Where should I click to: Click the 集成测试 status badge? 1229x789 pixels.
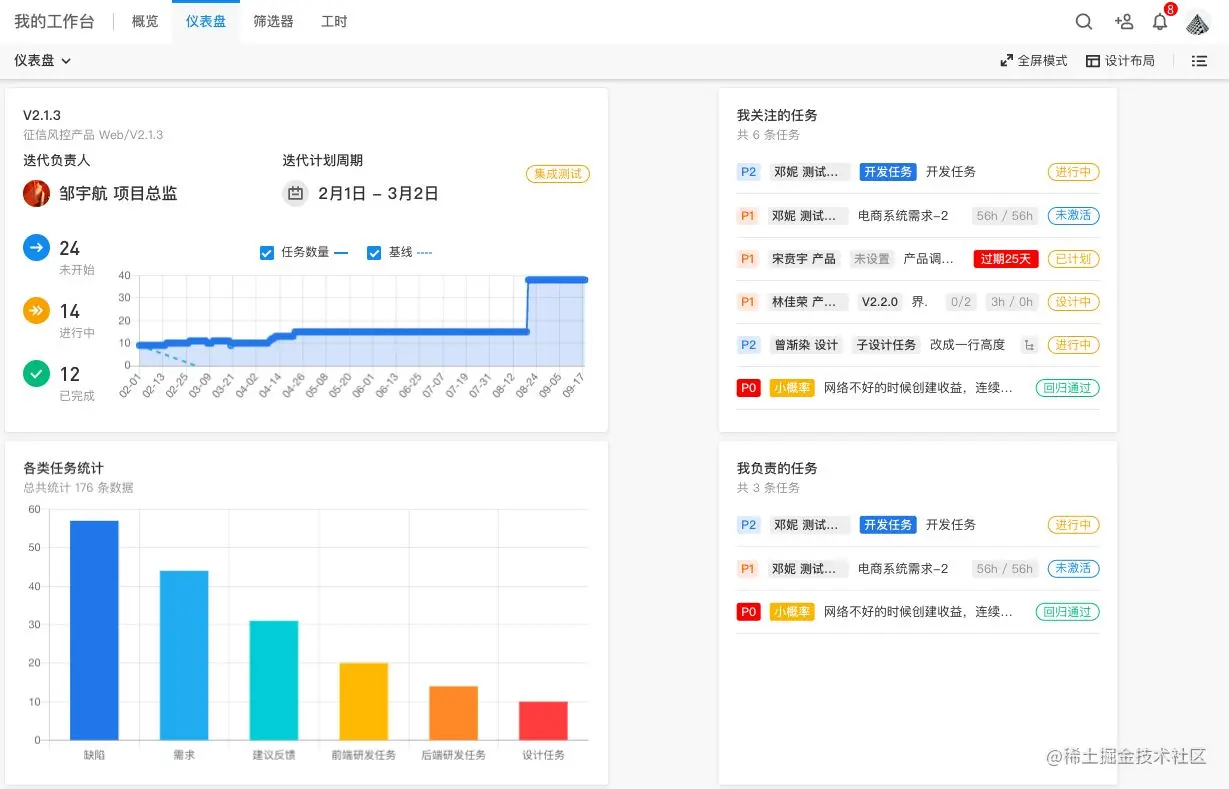coord(558,174)
